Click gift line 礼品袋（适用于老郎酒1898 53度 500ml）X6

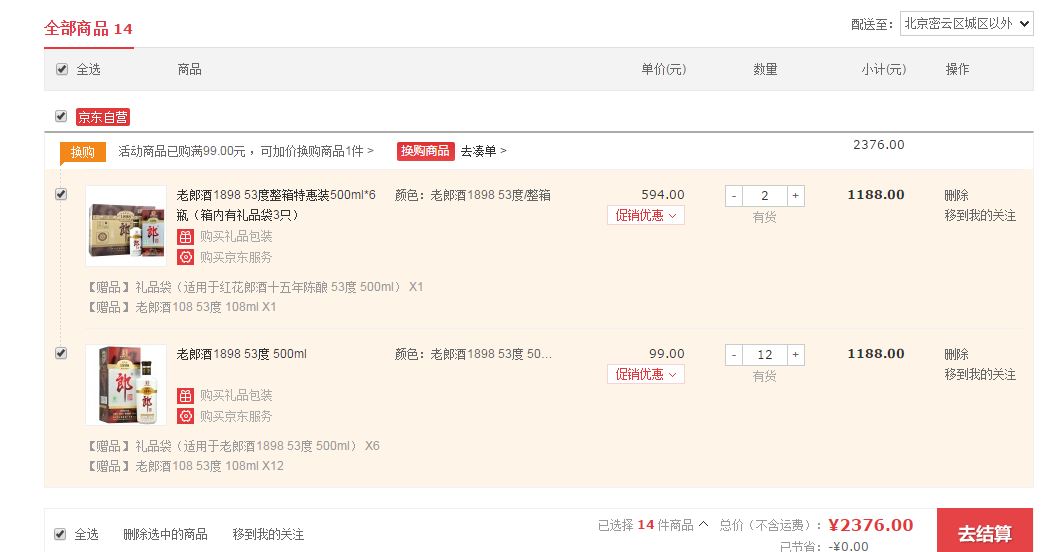[x=233, y=446]
